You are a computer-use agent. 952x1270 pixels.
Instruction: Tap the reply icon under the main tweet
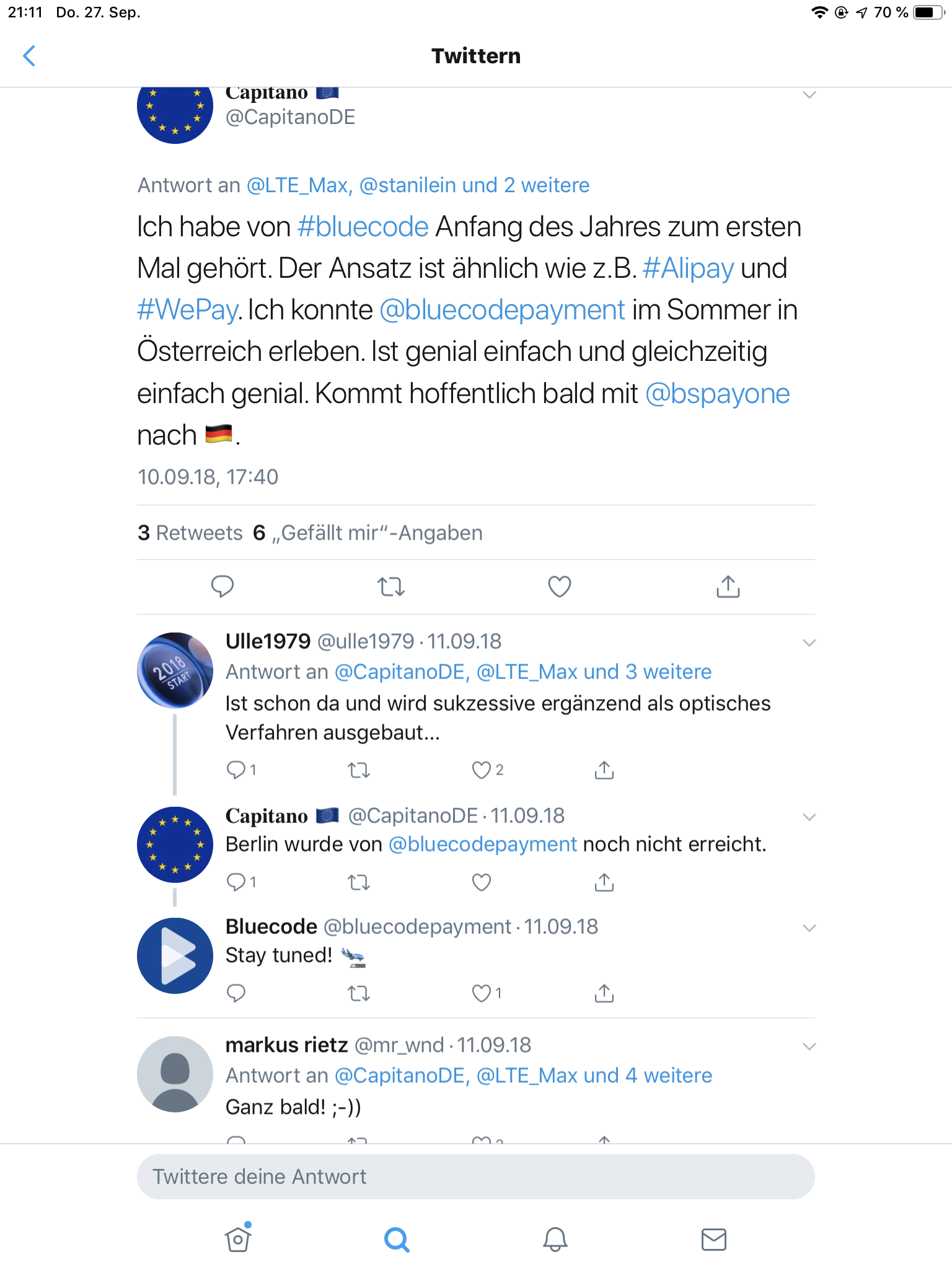click(223, 586)
